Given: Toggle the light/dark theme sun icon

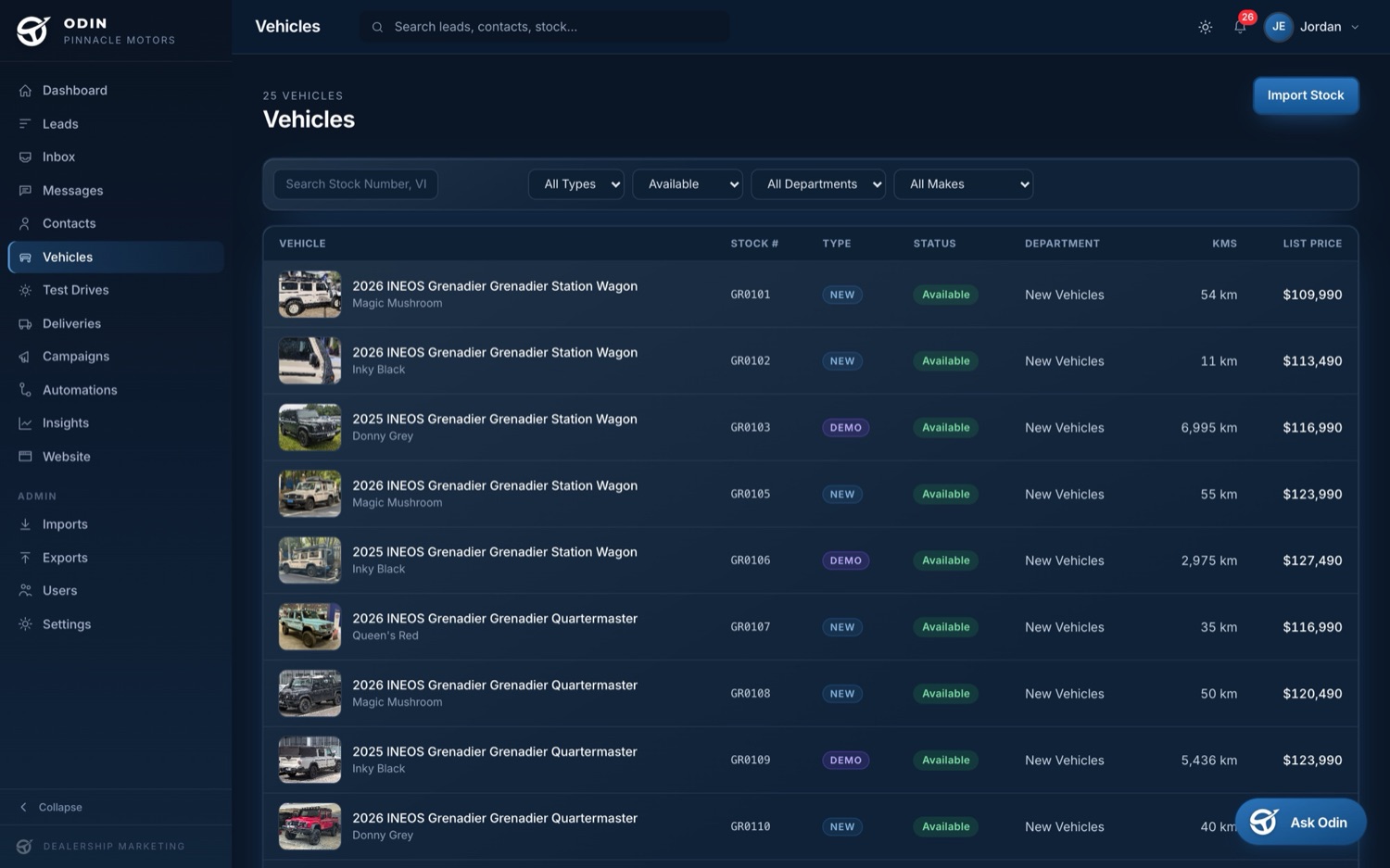Looking at the screenshot, I should tap(1205, 27).
